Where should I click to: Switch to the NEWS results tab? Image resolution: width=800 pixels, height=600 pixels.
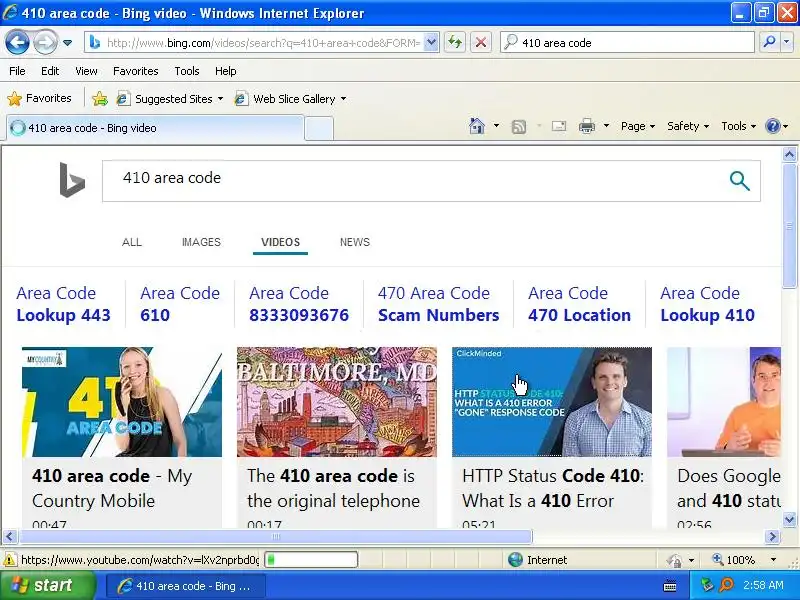[355, 242]
